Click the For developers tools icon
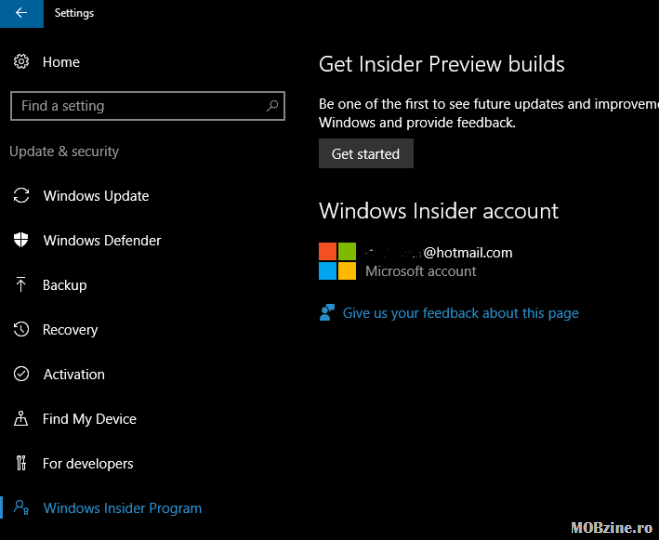The height and width of the screenshot is (540, 659). pyautogui.click(x=21, y=463)
